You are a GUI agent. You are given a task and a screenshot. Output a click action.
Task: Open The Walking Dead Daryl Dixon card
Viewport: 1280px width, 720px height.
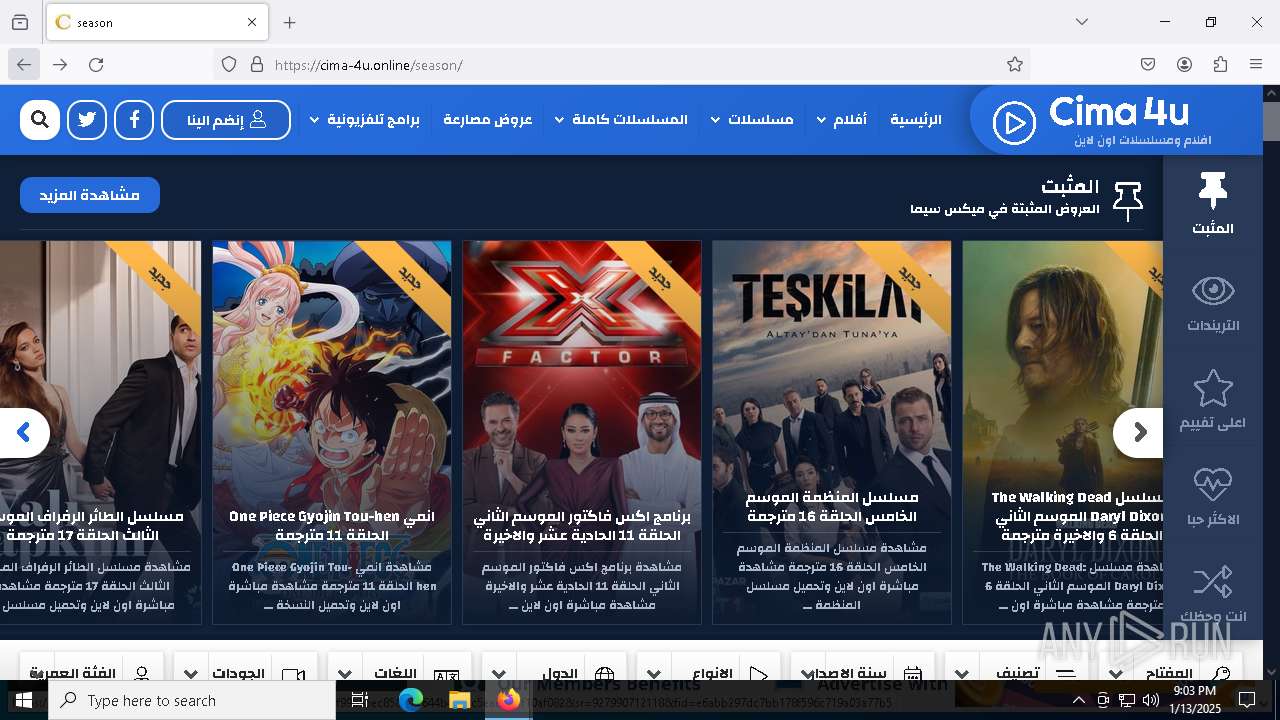coord(1063,432)
